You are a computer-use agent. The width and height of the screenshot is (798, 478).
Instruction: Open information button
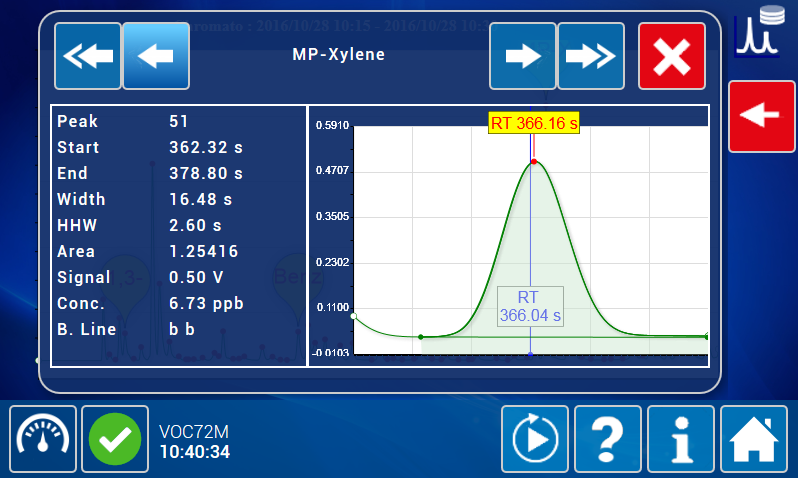click(681, 439)
